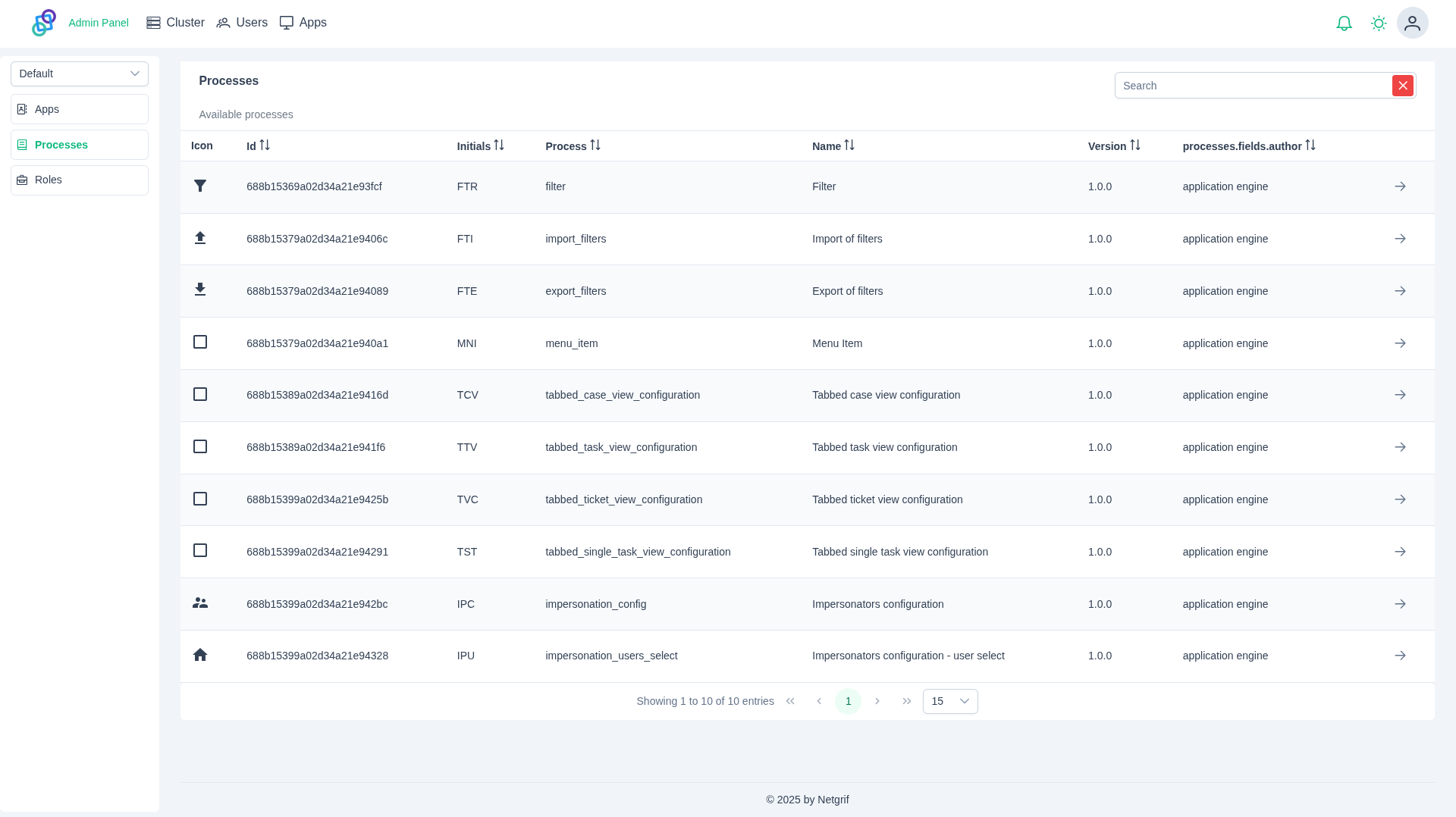Open the Filter process row arrow
This screenshot has height=817, width=1456.
click(x=1400, y=186)
